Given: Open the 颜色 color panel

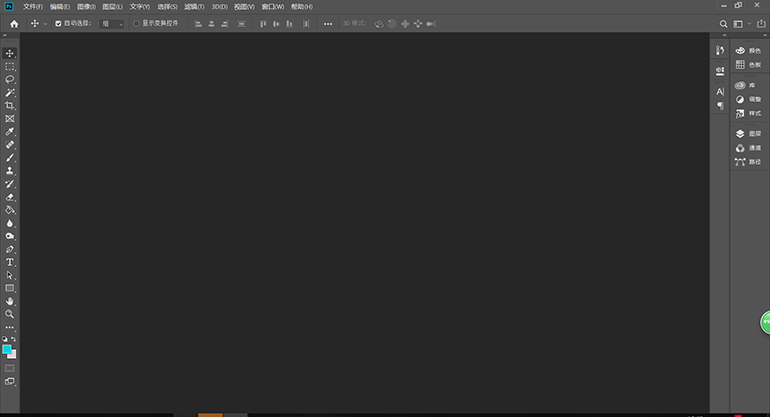Looking at the screenshot, I should tap(748, 51).
